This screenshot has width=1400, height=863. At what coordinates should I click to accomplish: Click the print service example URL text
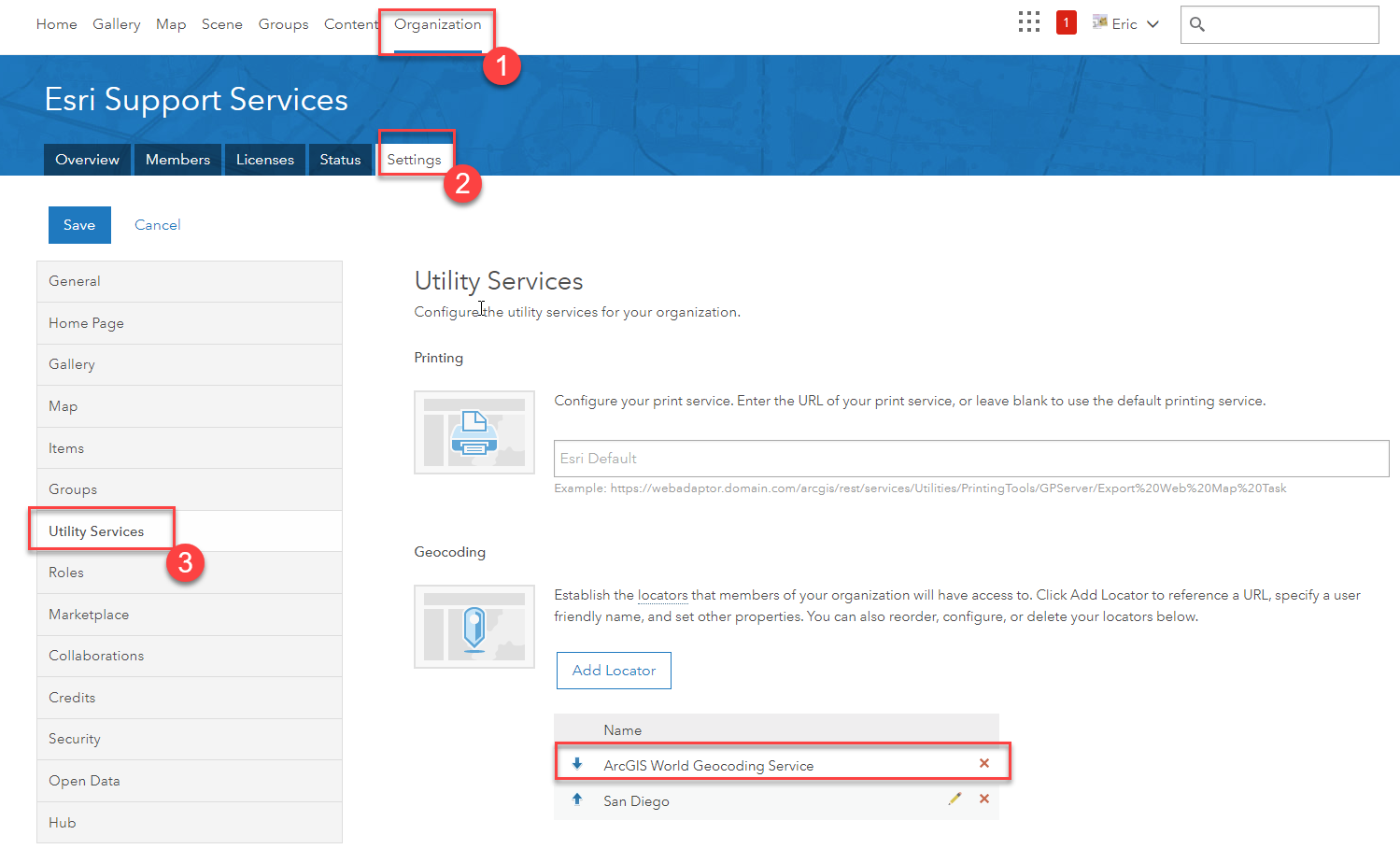[920, 488]
